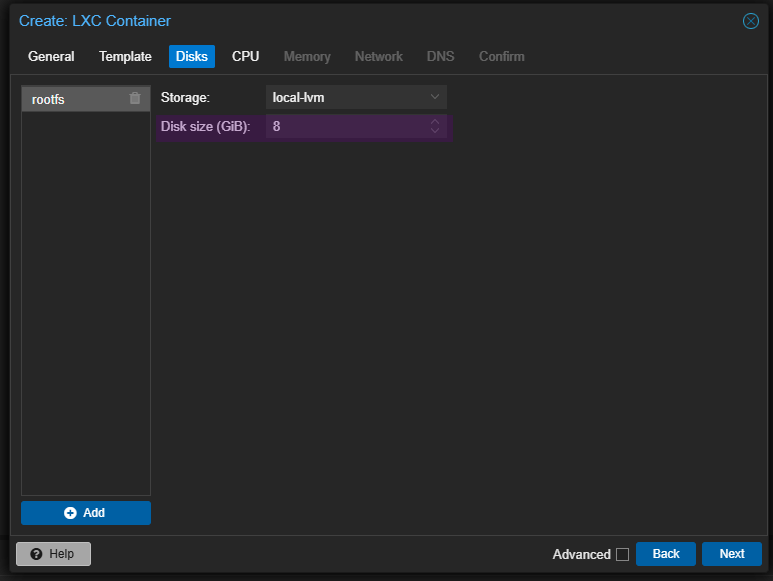Delete rootfs disk via trash icon
This screenshot has width=773, height=581.
coord(135,99)
